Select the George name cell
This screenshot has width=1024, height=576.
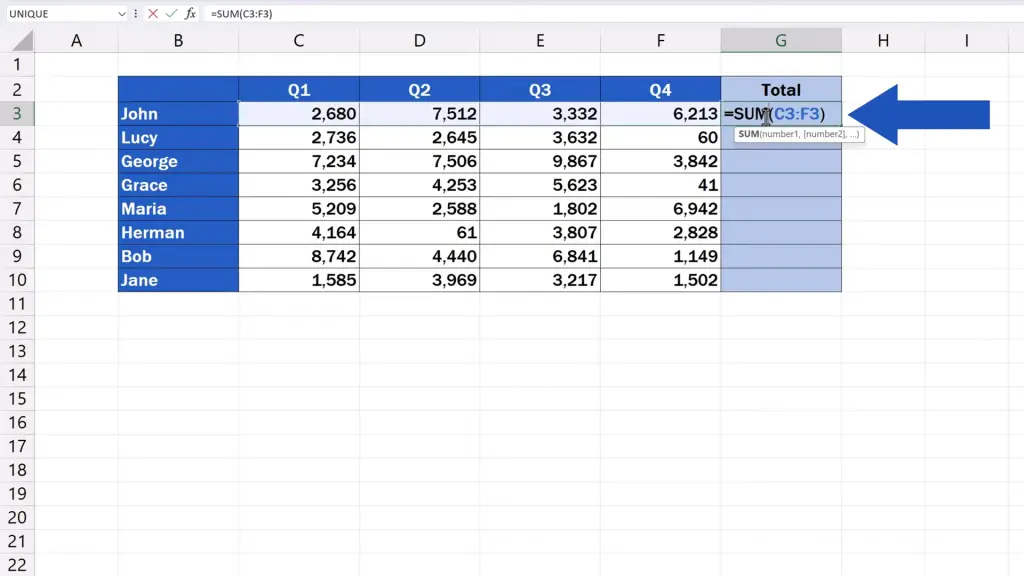(x=178, y=161)
